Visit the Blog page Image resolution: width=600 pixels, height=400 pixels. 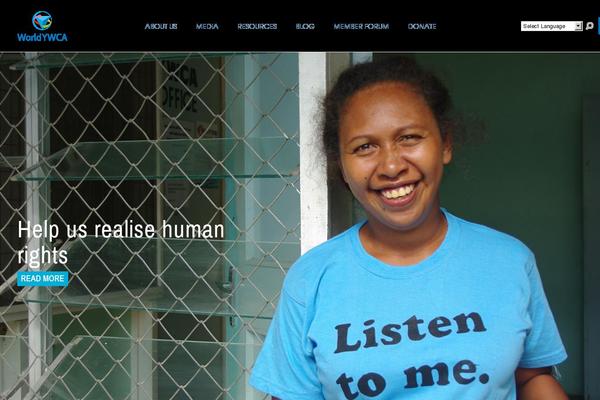pos(305,26)
